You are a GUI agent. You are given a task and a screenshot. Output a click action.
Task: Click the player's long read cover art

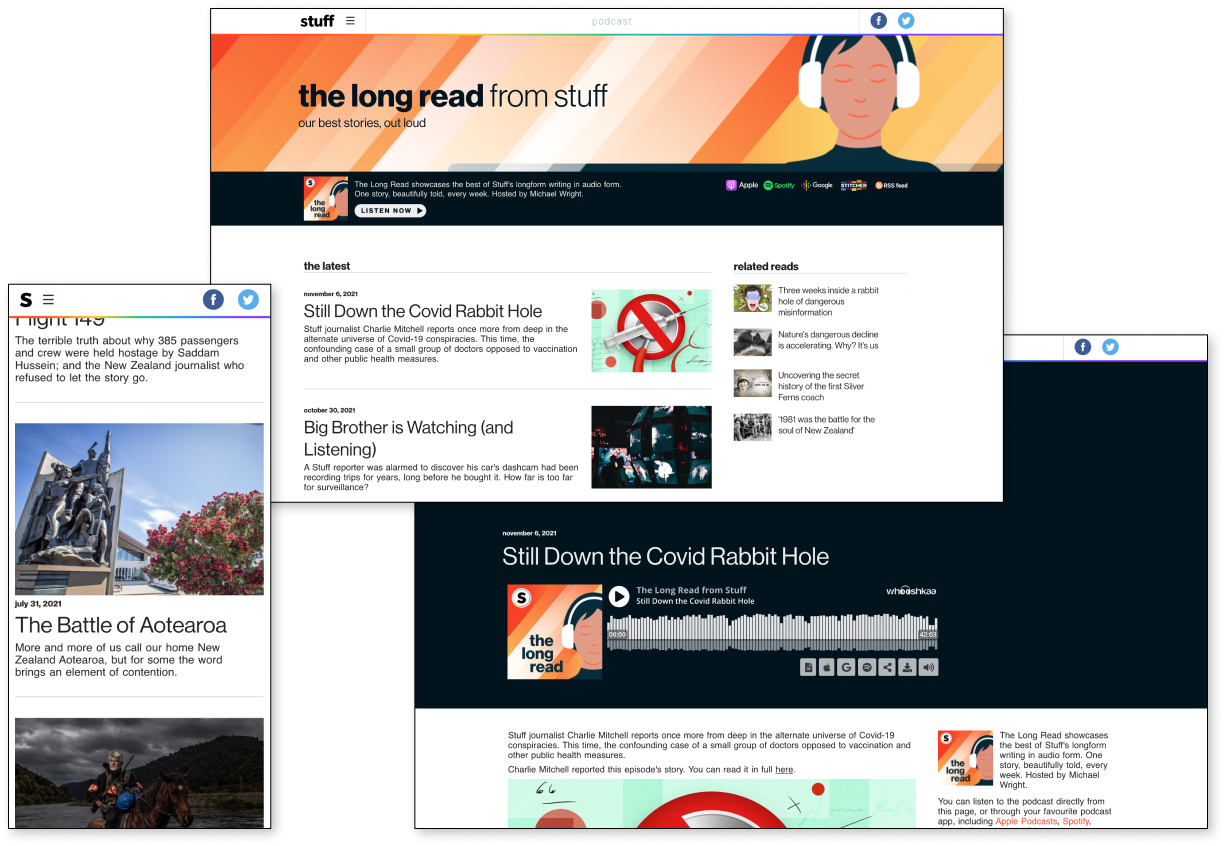tap(555, 632)
